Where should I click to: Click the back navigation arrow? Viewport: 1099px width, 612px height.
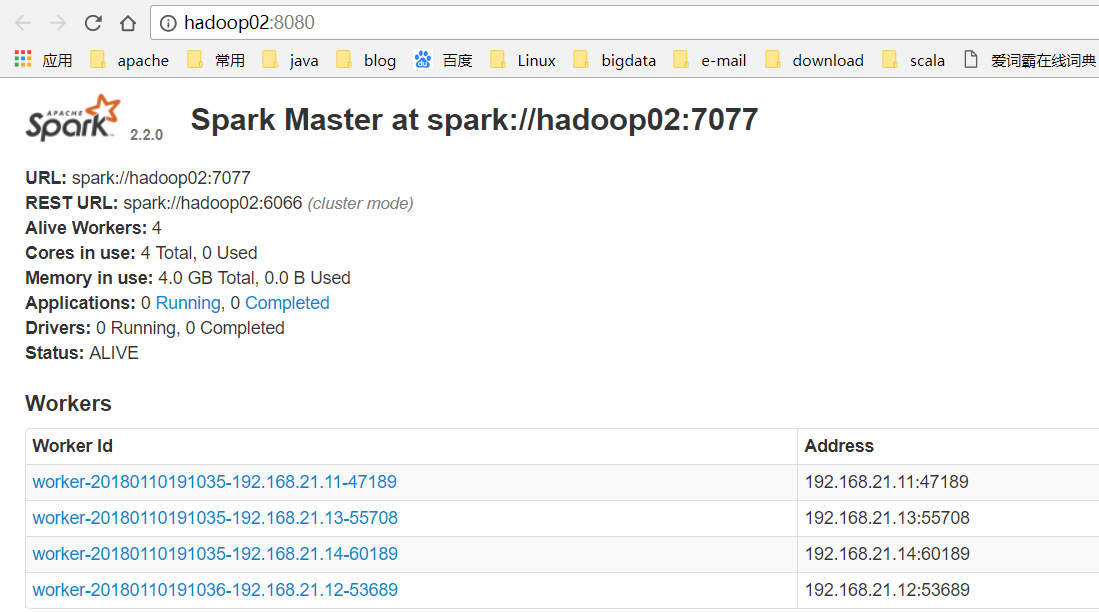click(x=22, y=22)
